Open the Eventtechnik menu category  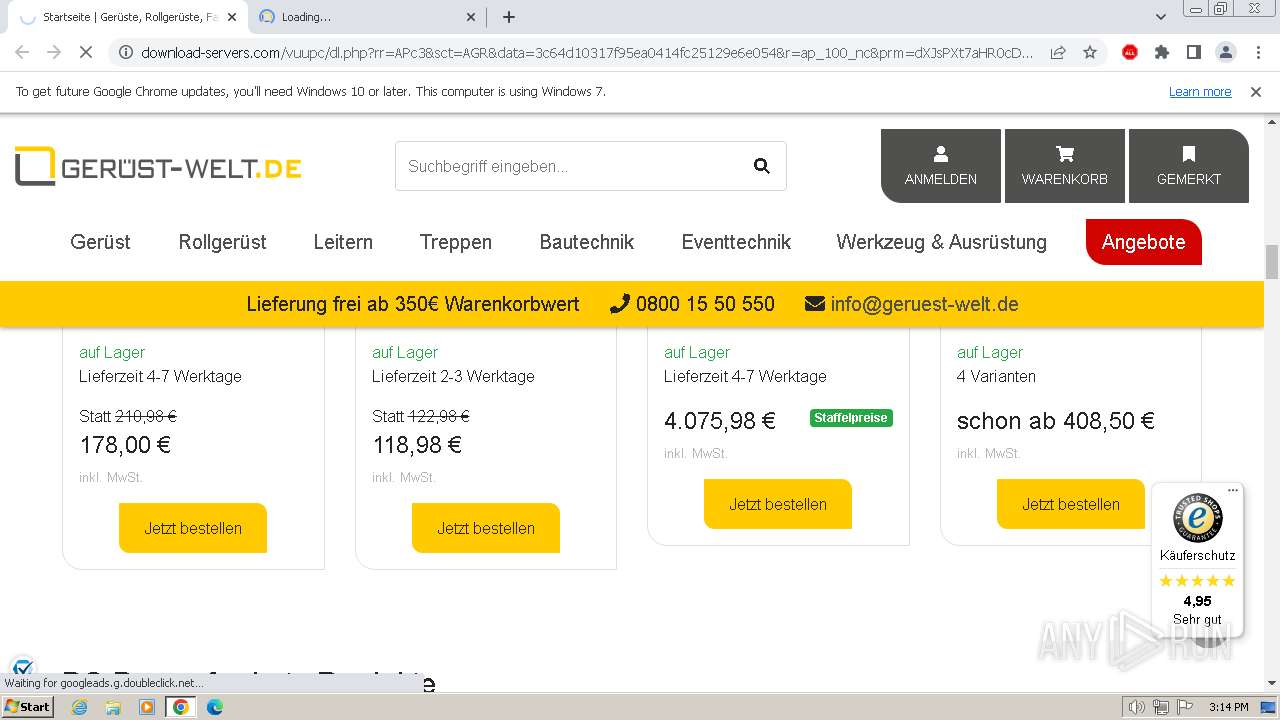[x=736, y=242]
